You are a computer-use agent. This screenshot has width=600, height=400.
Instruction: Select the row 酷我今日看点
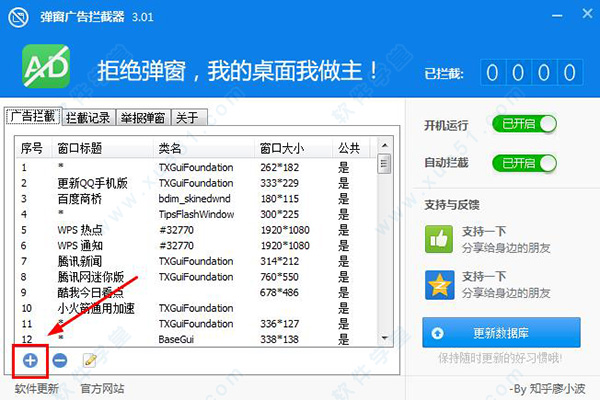(x=196, y=292)
